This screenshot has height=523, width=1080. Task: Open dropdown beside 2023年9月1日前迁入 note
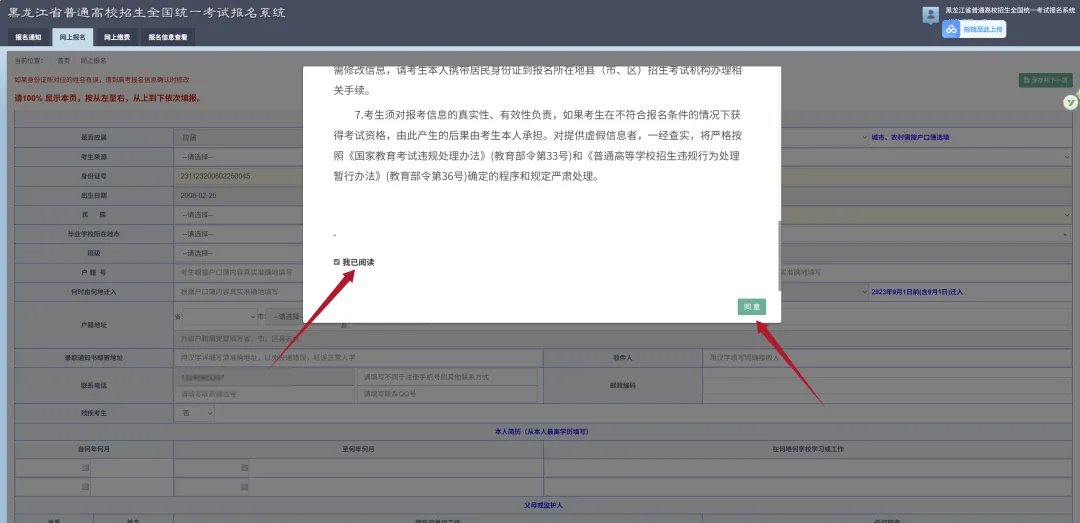tap(825, 292)
